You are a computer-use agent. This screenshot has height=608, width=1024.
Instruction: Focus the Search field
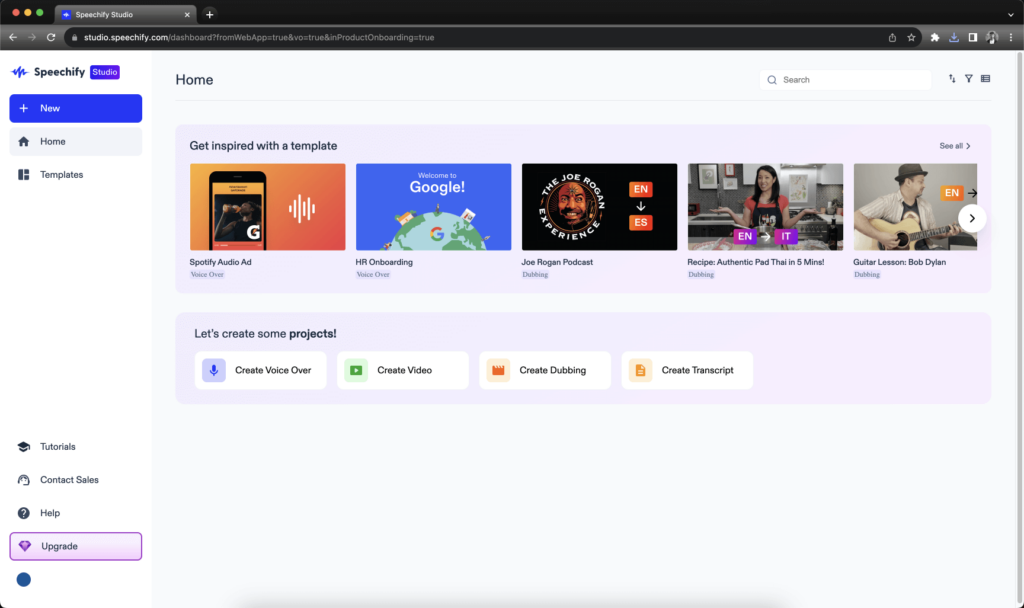click(845, 80)
